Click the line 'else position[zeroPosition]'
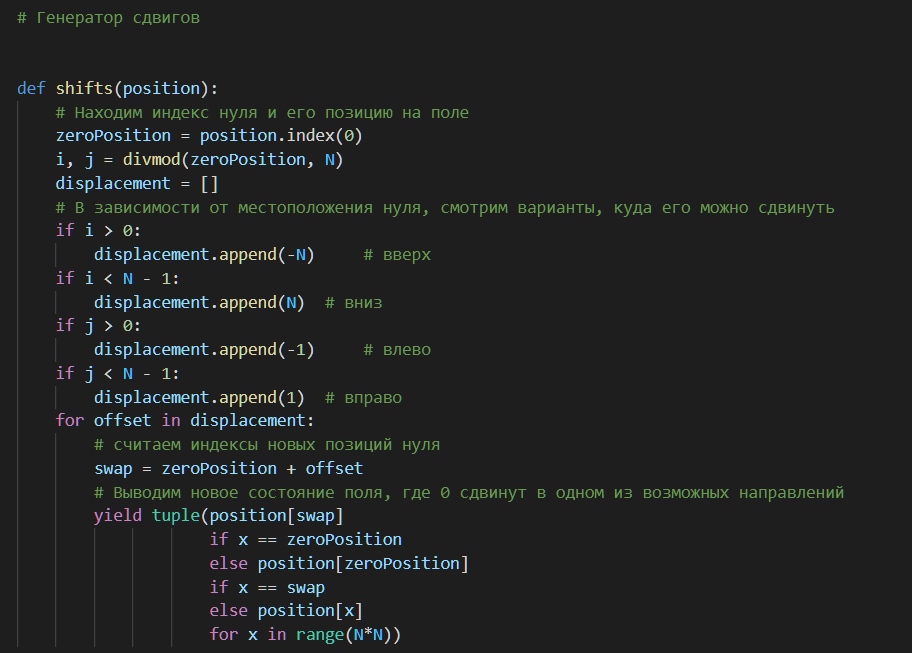 coord(339,563)
